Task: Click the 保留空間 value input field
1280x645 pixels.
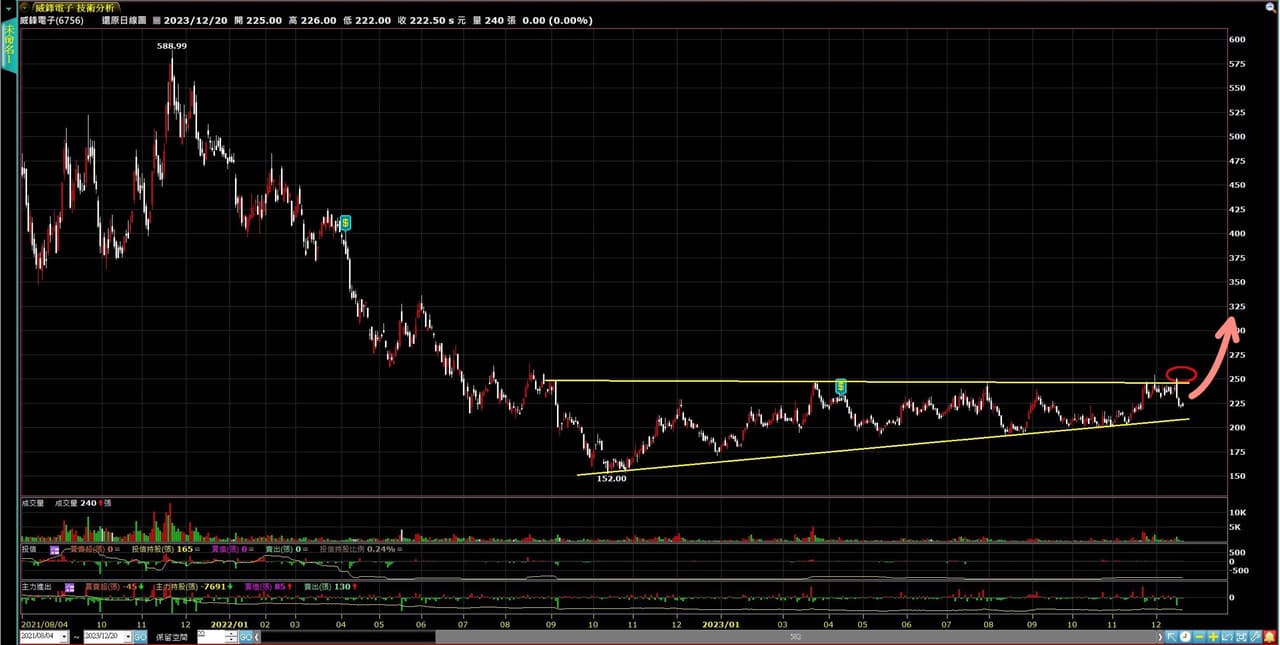Action: click(x=211, y=636)
